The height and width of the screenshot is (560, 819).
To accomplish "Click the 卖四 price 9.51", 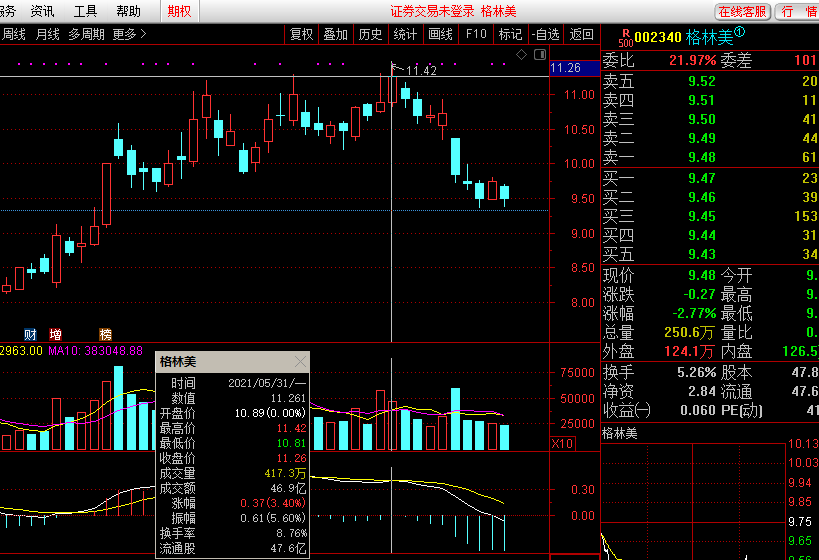I will coord(701,100).
